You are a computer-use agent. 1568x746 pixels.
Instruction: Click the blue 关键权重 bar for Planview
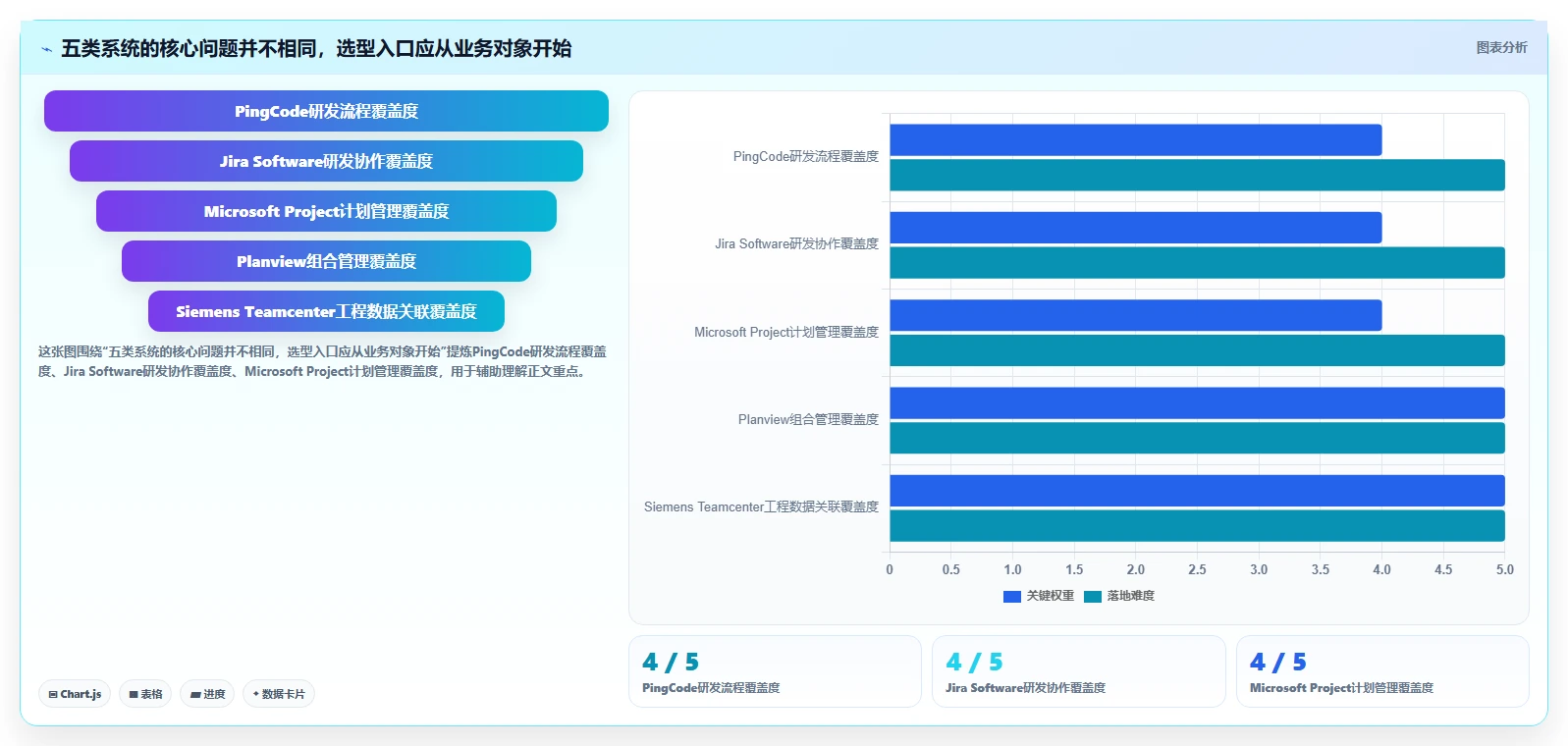tap(1197, 402)
